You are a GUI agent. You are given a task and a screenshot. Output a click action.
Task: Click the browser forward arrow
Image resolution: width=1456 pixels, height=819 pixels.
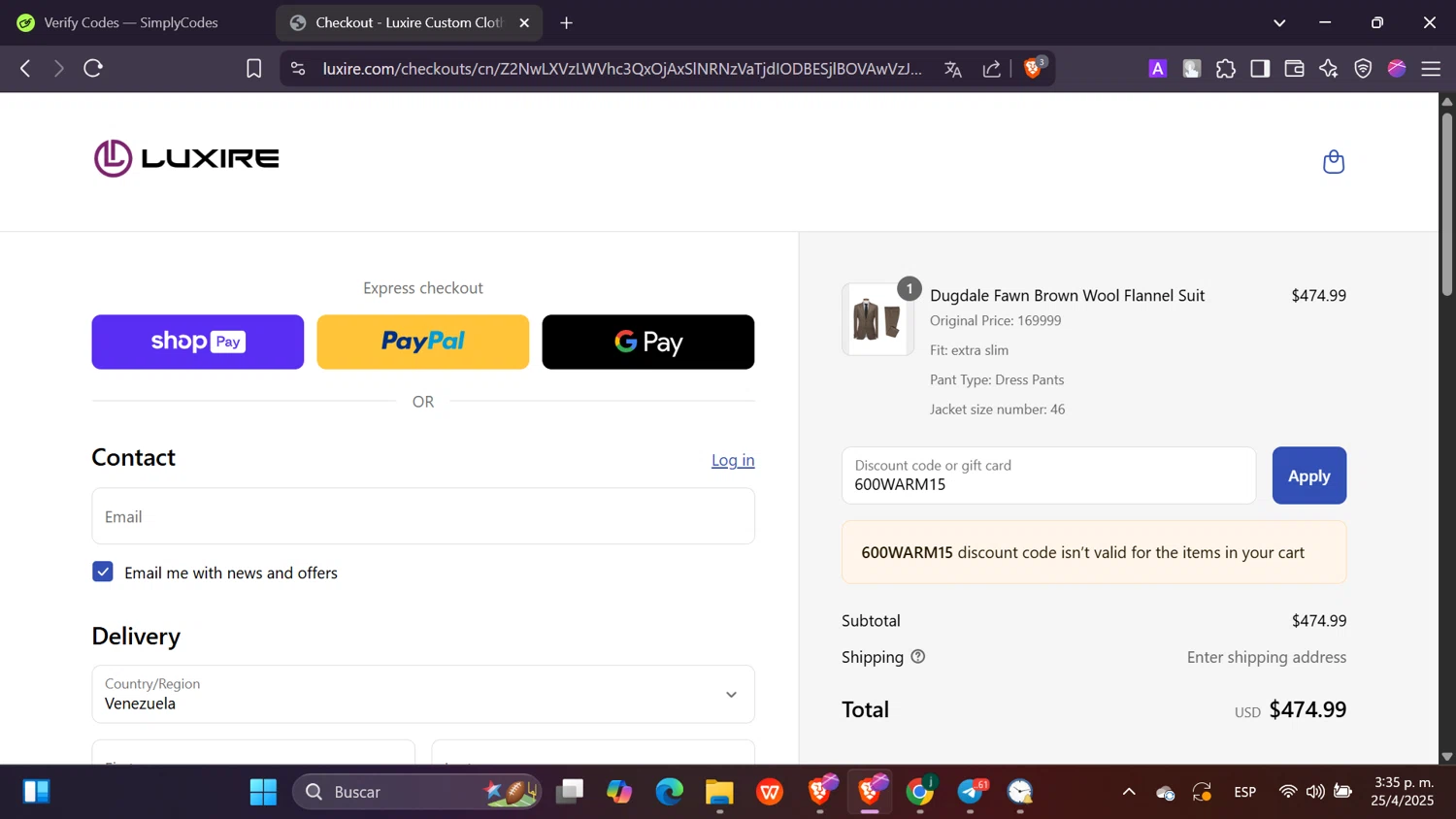coord(59,68)
